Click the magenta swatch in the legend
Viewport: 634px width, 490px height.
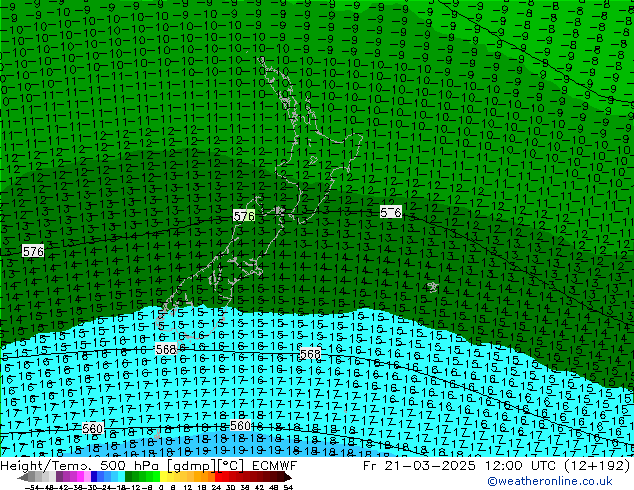click(x=80, y=477)
